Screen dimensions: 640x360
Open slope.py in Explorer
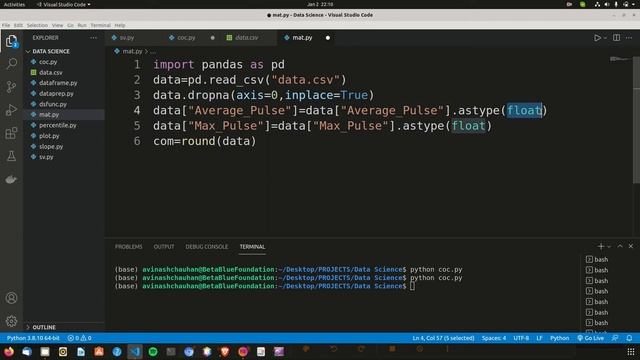click(51, 146)
